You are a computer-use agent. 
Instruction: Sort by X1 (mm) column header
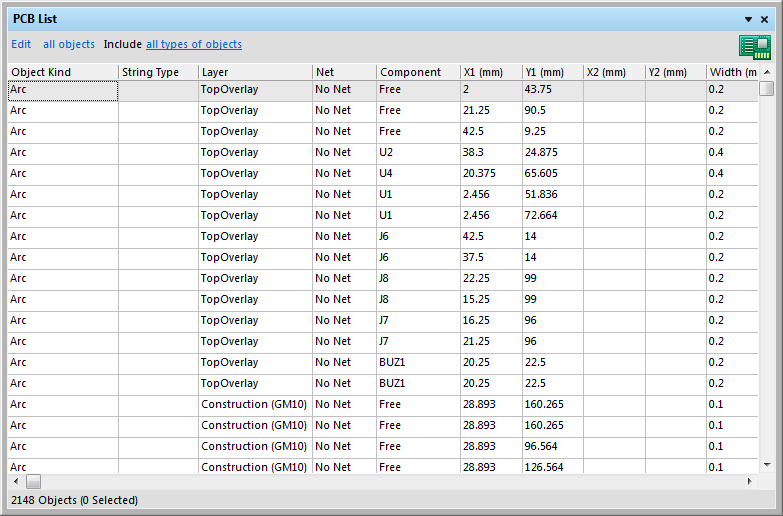pyautogui.click(x=491, y=72)
